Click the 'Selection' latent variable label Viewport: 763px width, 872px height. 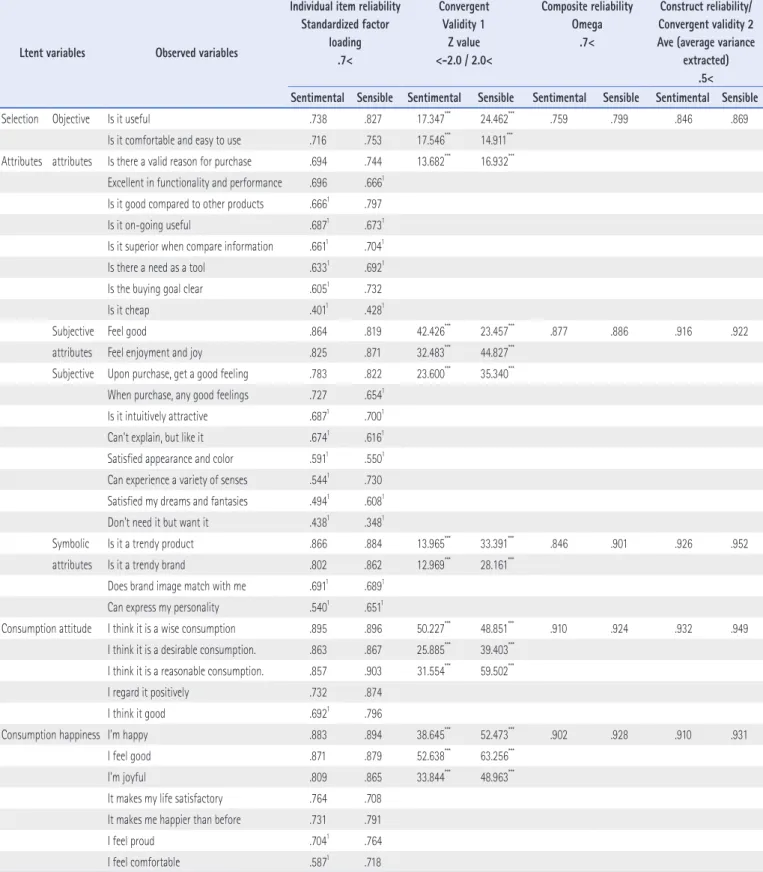pos(19,119)
